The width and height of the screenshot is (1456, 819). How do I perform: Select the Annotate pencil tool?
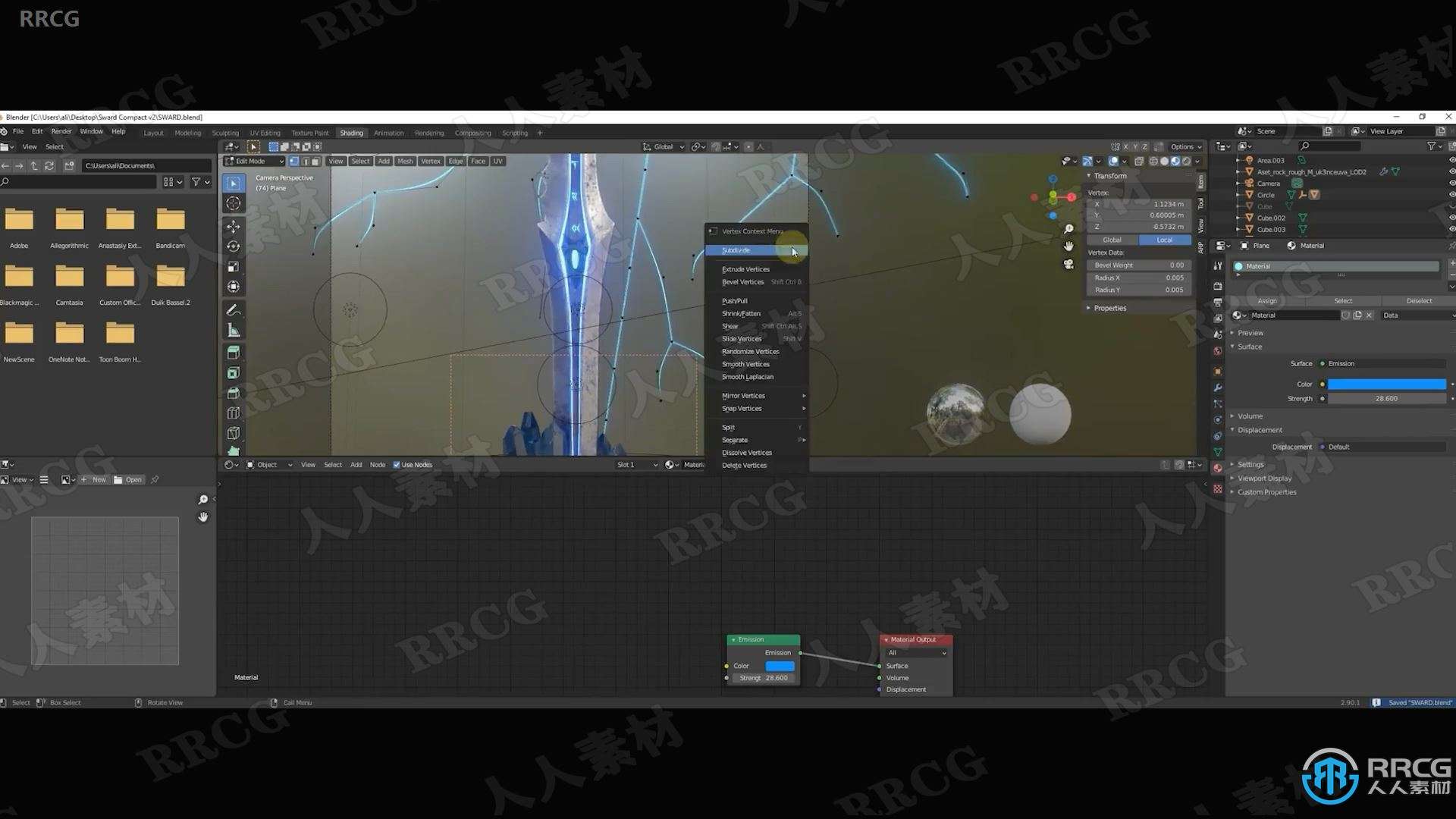[234, 310]
